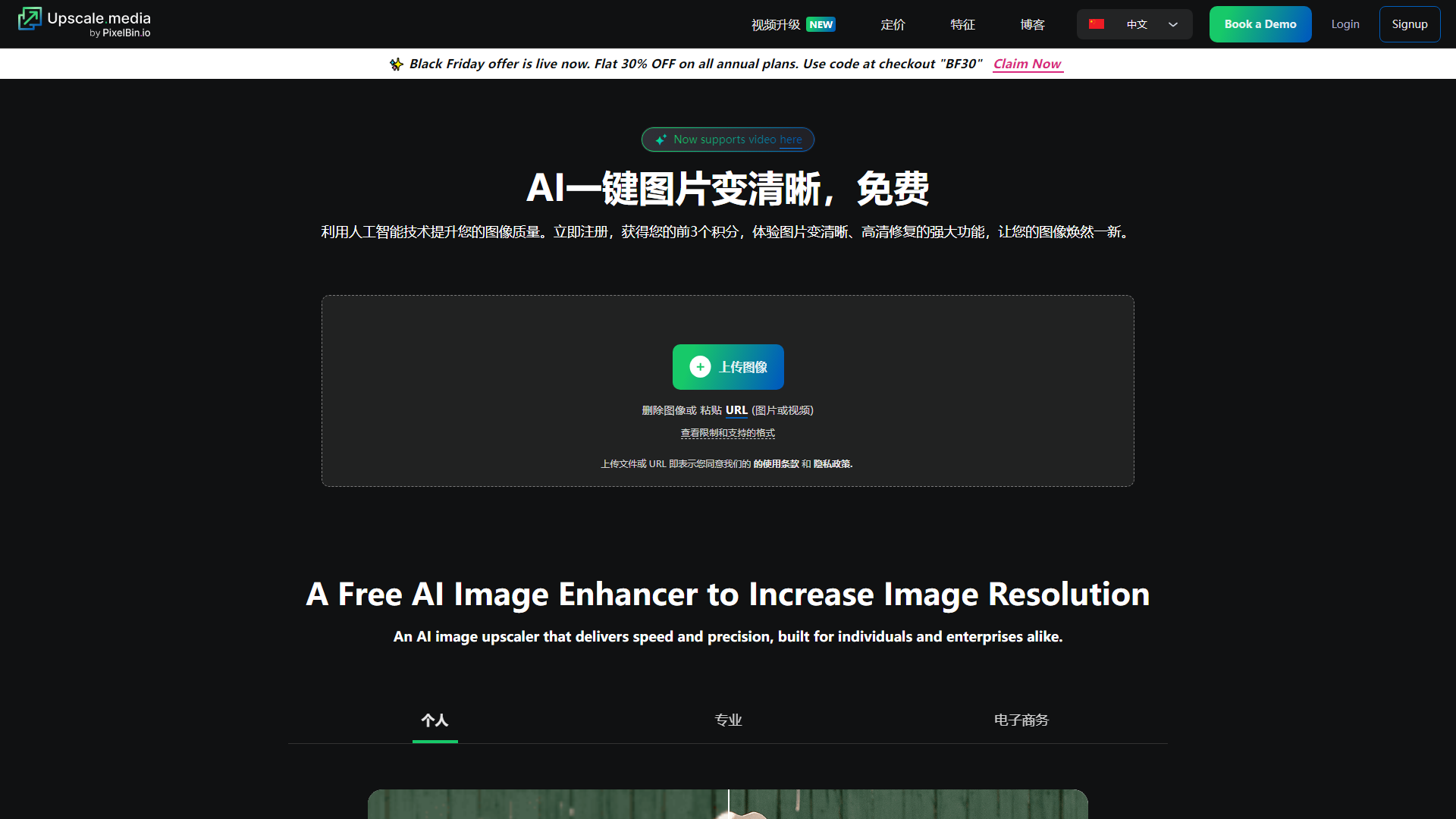Select the 个人 tab
The height and width of the screenshot is (819, 1456).
(x=435, y=720)
